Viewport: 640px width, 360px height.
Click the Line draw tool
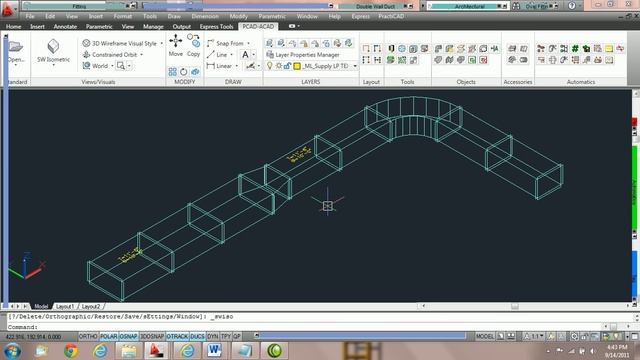(x=217, y=55)
